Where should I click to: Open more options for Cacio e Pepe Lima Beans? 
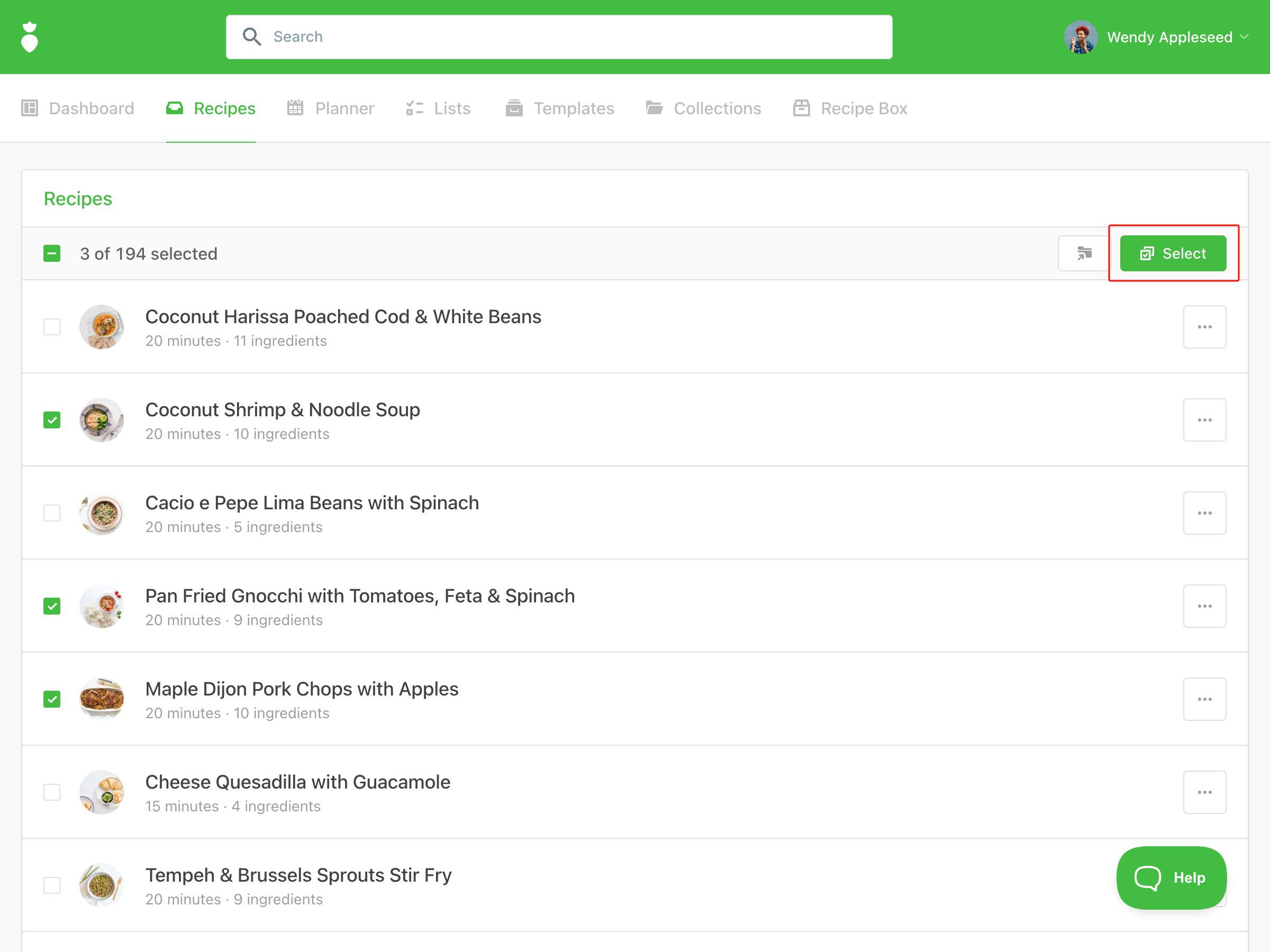(x=1204, y=513)
